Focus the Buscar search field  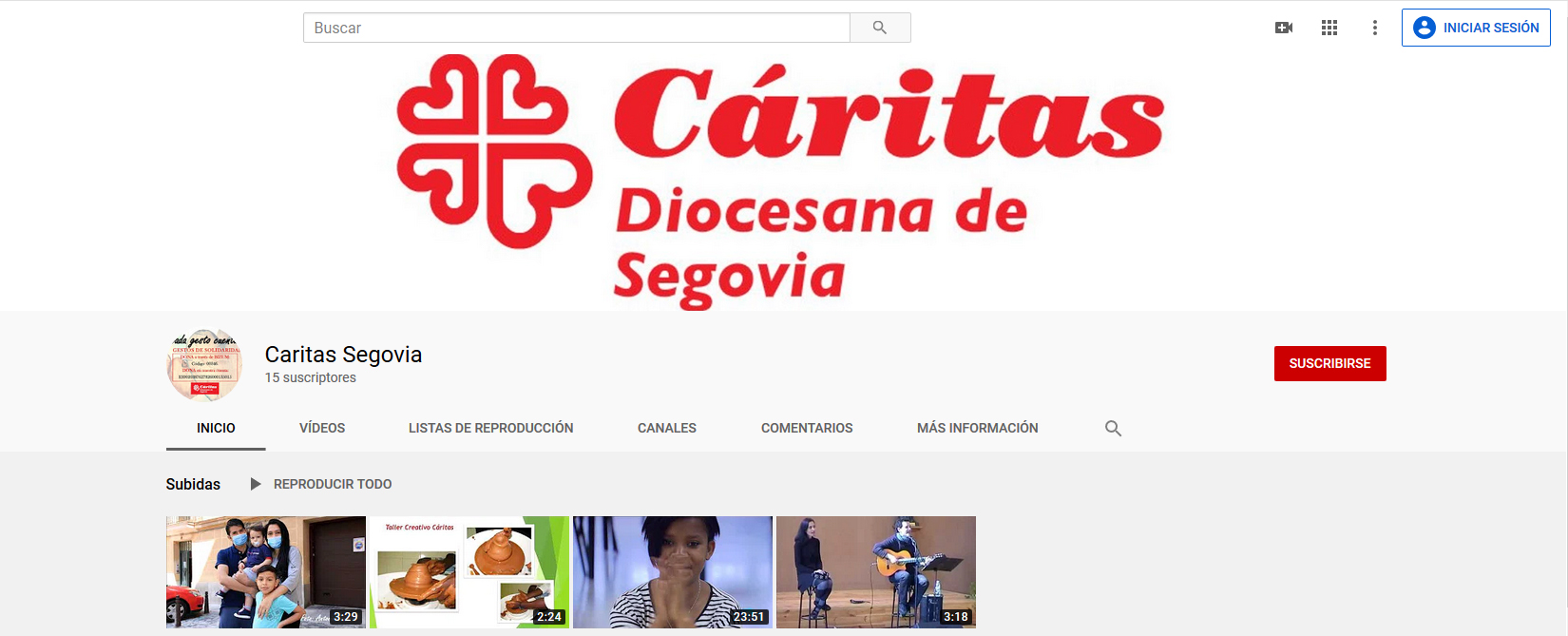point(577,28)
